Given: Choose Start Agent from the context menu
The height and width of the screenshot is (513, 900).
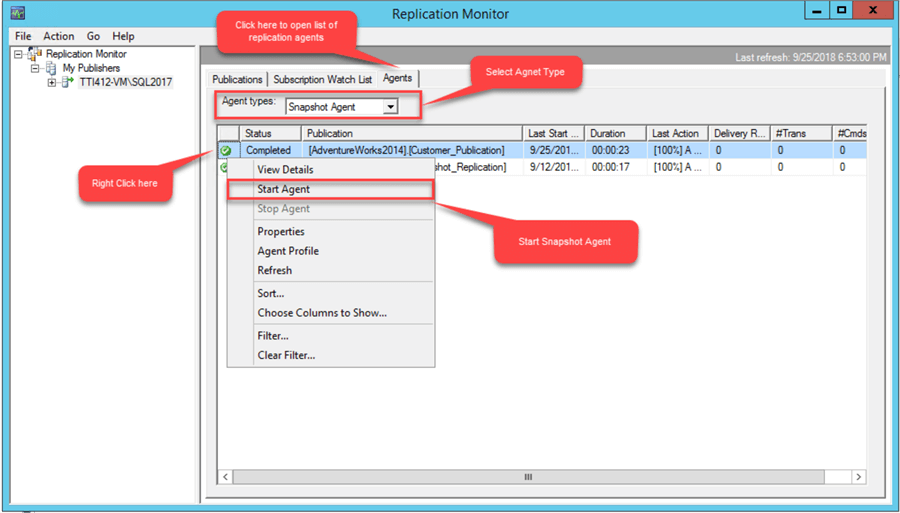Looking at the screenshot, I should pyautogui.click(x=283, y=189).
